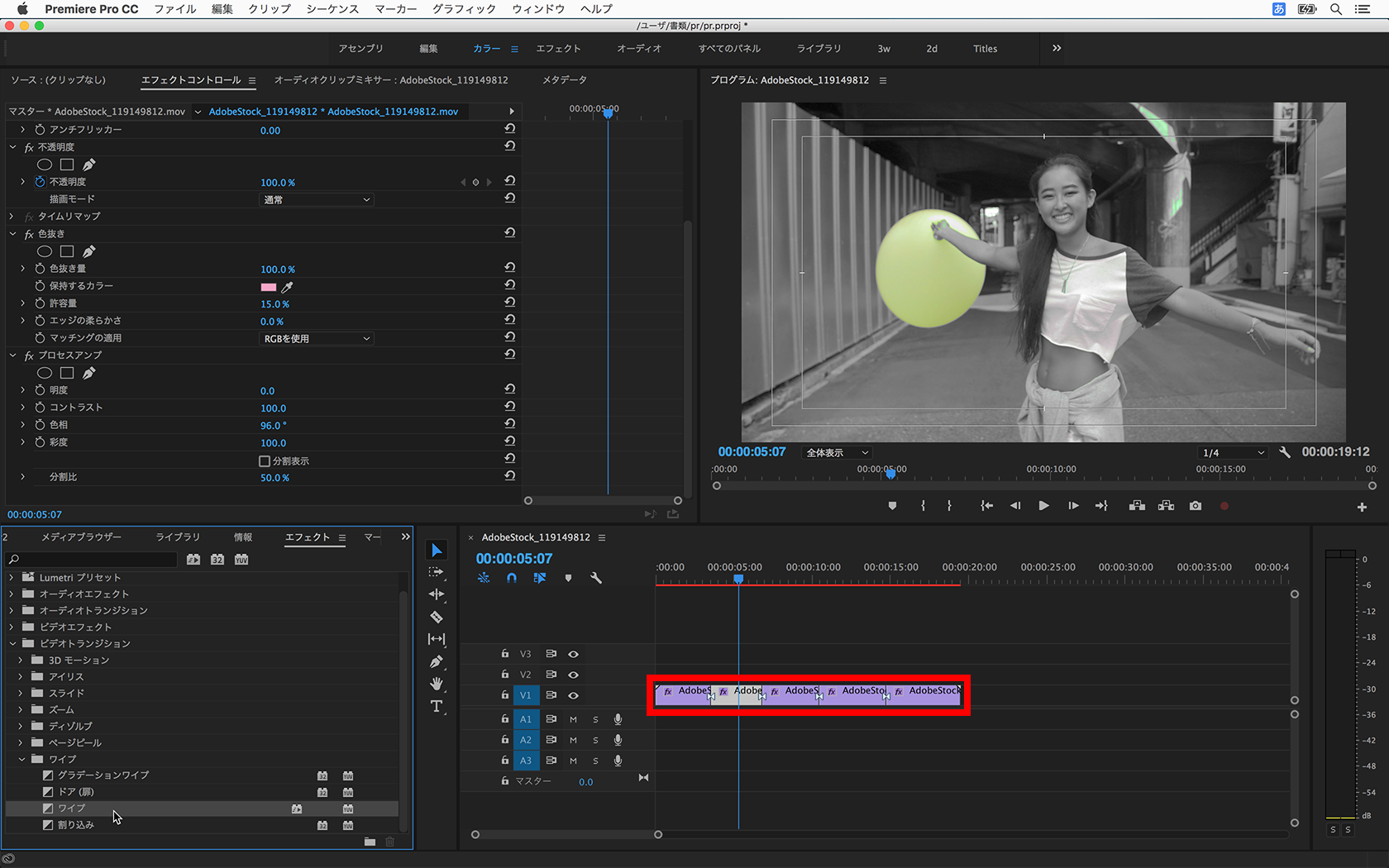Viewport: 1389px width, 868px height.
Task: Open the 描画モード dropdown
Action: (317, 200)
